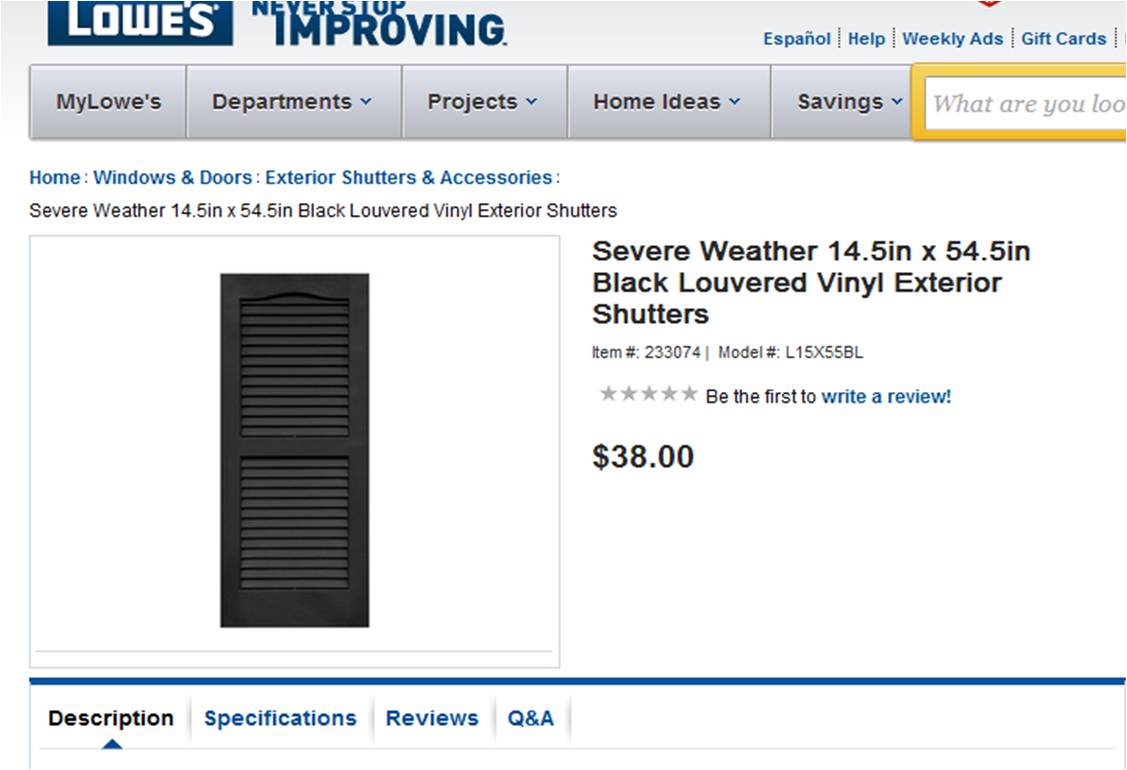Go to the Gift Cards page

(1063, 39)
